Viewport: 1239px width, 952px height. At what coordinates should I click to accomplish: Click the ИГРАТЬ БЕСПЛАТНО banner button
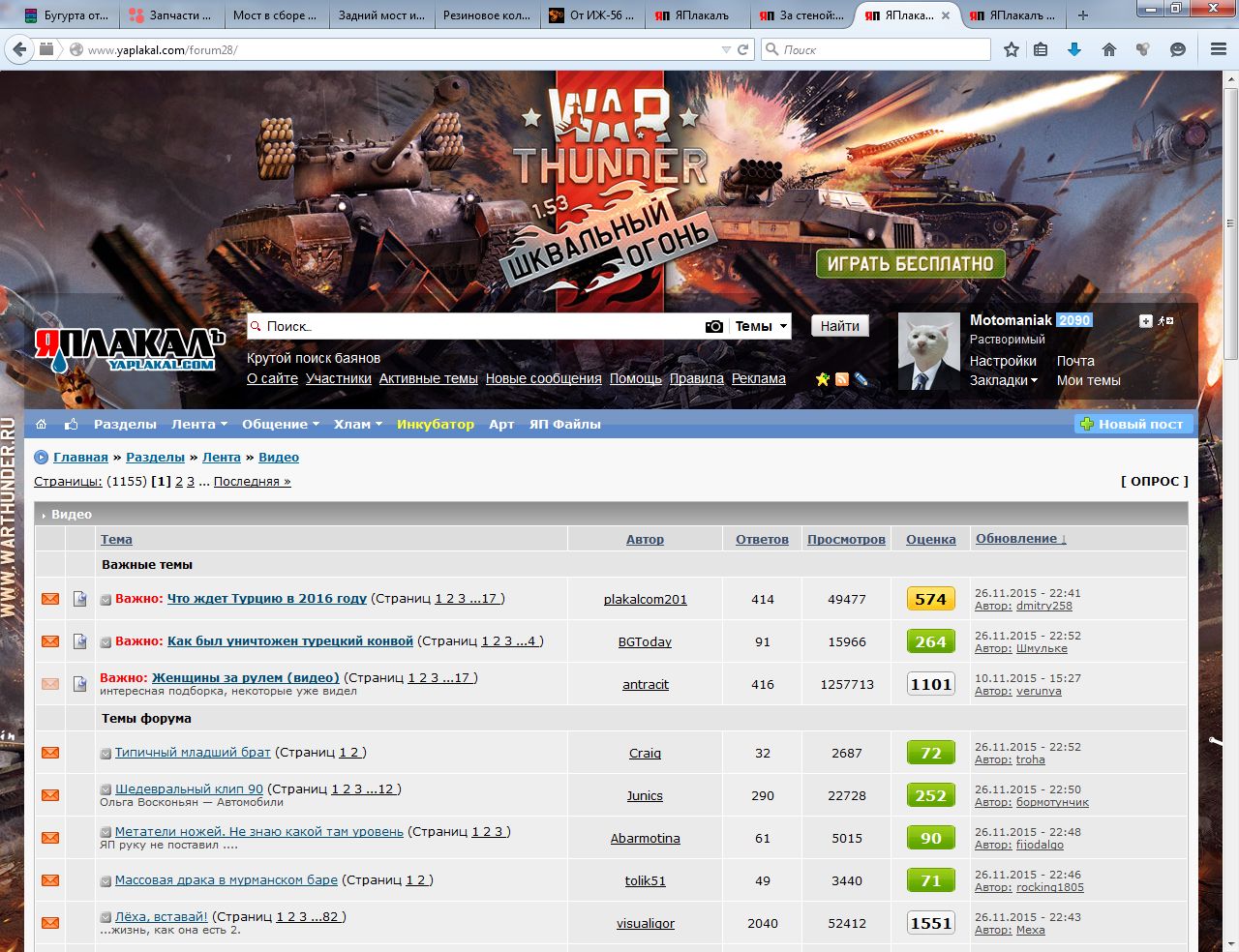click(x=910, y=263)
